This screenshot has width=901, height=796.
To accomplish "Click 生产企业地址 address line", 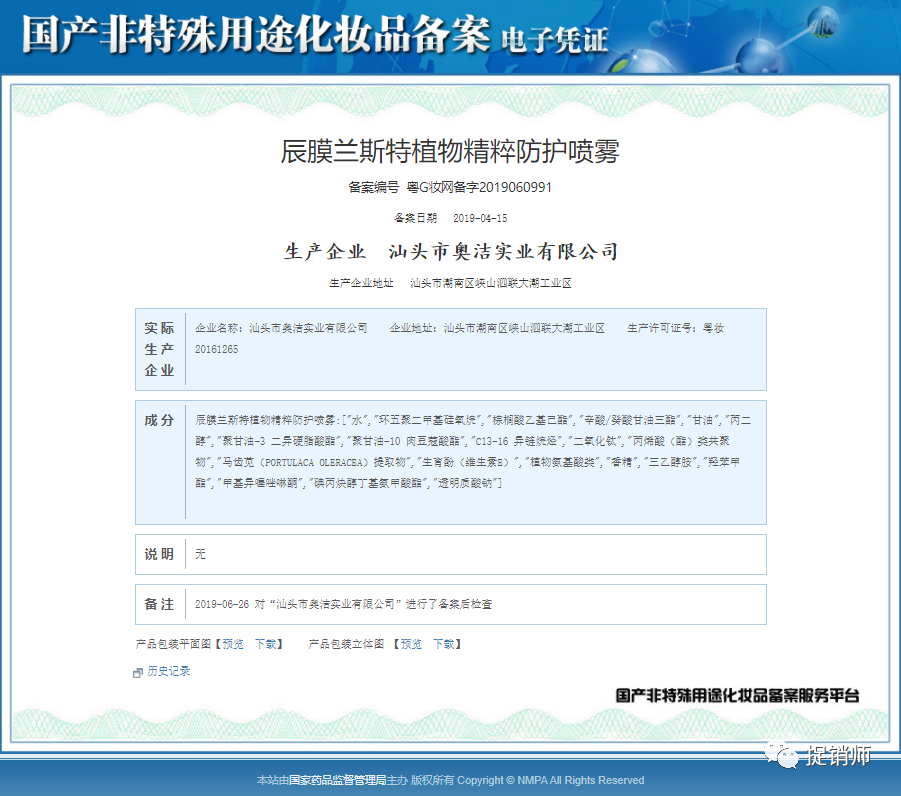I will (450, 283).
